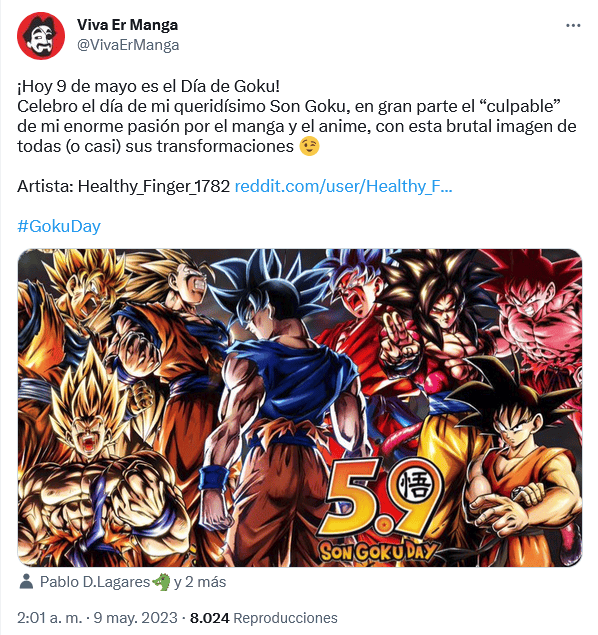Click the Artista: Healthy_Finger_1782 text
The image size is (598, 635).
123,186
